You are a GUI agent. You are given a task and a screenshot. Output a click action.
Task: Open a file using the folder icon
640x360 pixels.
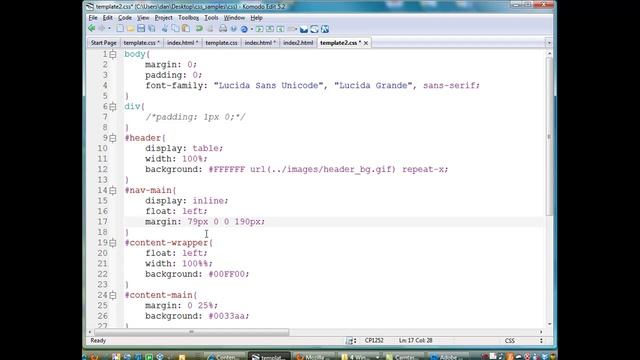[130, 29]
